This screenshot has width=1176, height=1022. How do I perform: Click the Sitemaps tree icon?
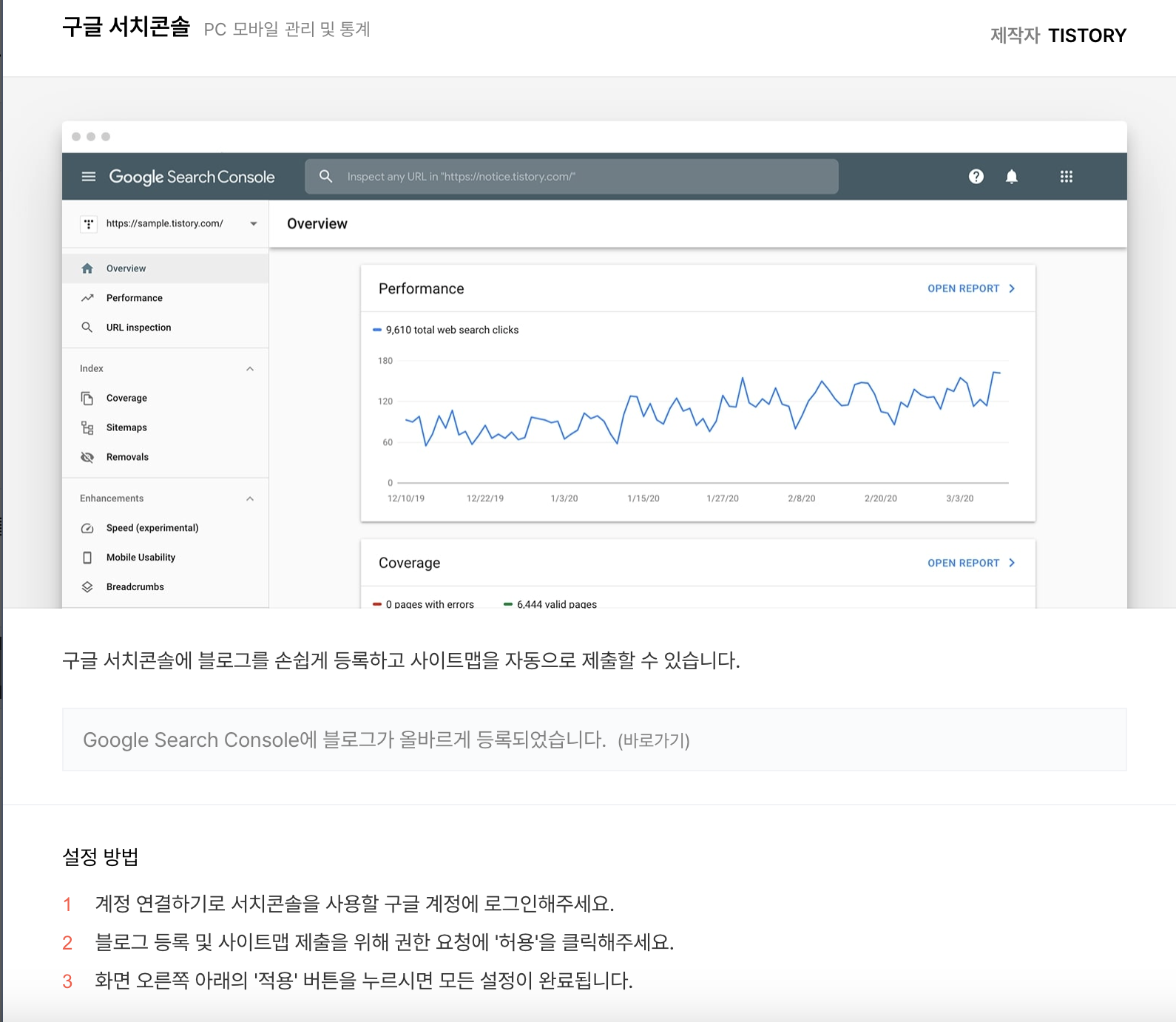click(87, 428)
